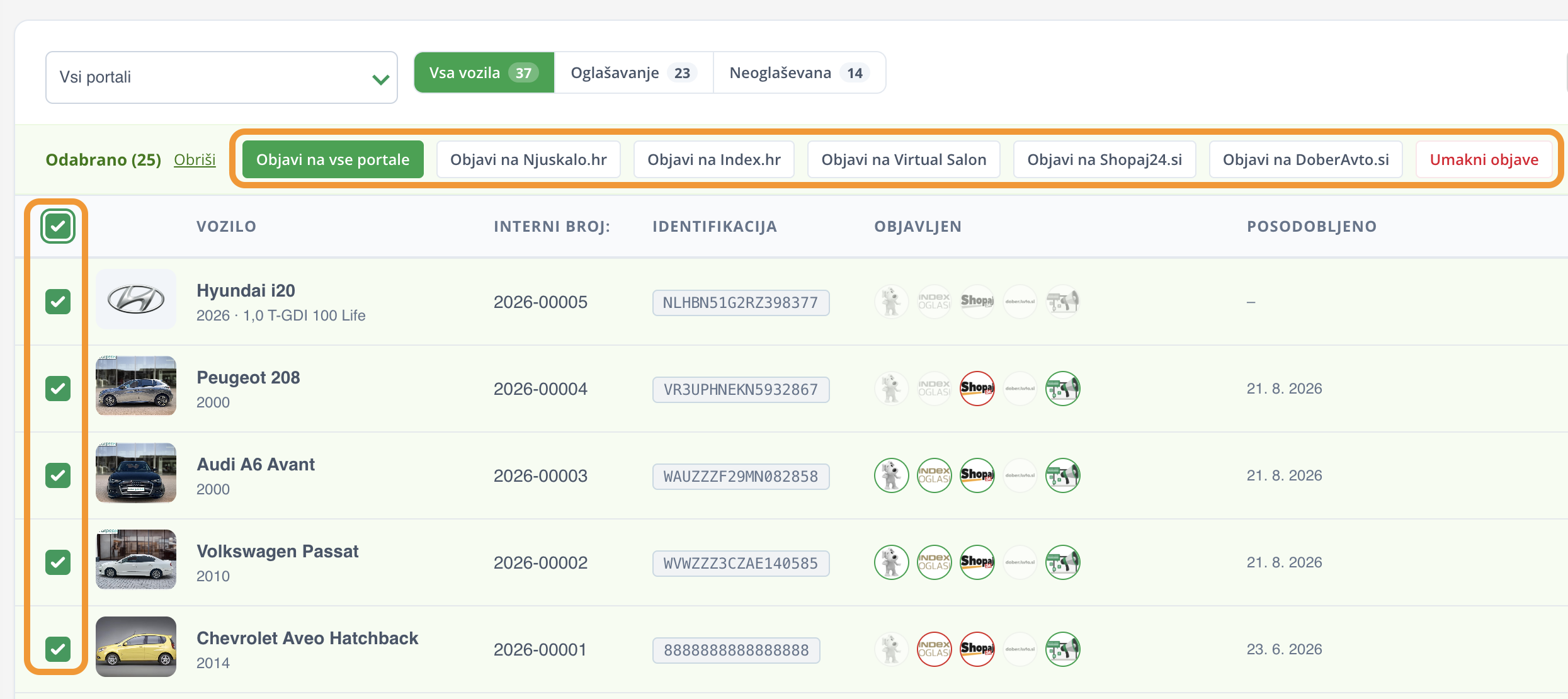
Task: Click the Chevrolet Aveo Hatchback vehicle name
Action: (307, 639)
